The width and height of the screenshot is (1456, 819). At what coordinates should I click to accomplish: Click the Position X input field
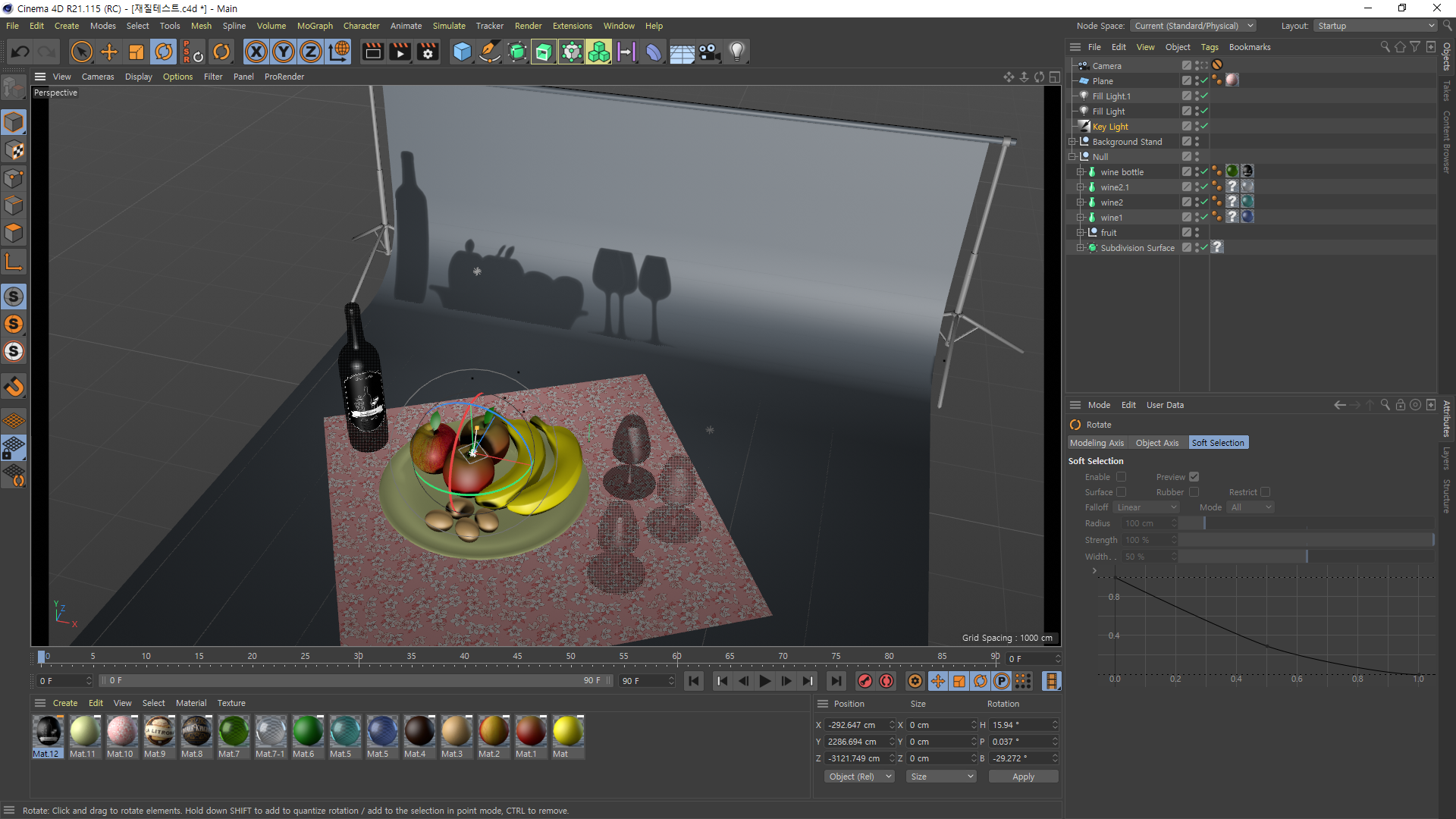point(855,725)
